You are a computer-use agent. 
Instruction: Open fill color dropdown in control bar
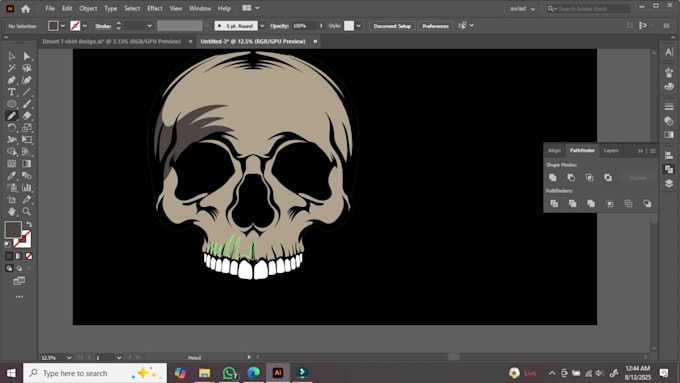(63, 26)
